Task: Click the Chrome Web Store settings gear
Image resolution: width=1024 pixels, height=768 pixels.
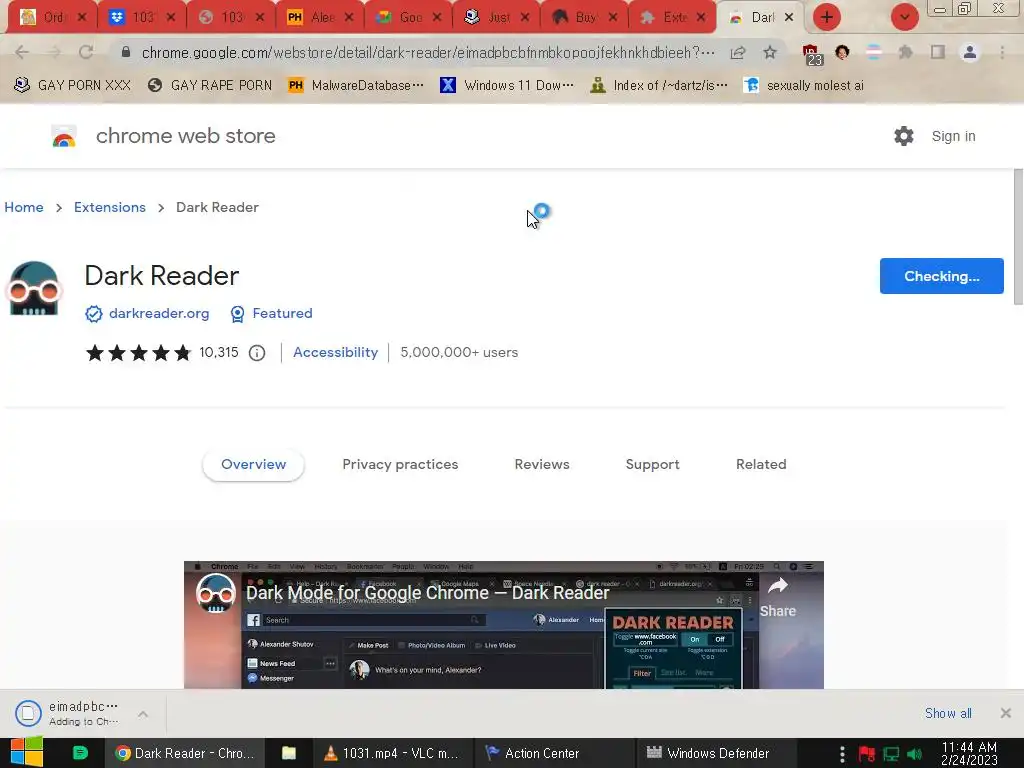Action: tap(904, 136)
